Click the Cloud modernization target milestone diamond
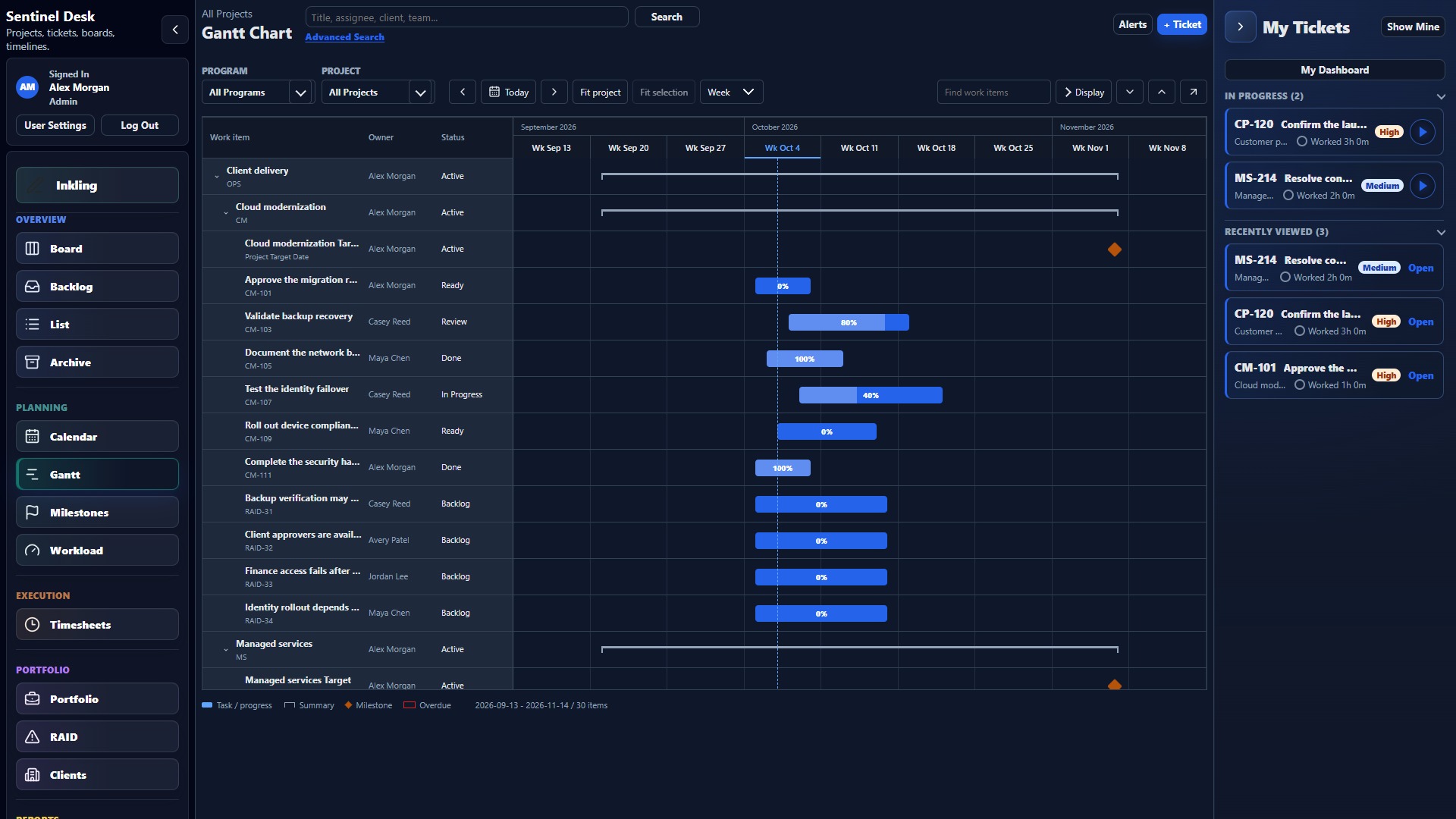Viewport: 1456px width, 819px height. click(x=1115, y=249)
